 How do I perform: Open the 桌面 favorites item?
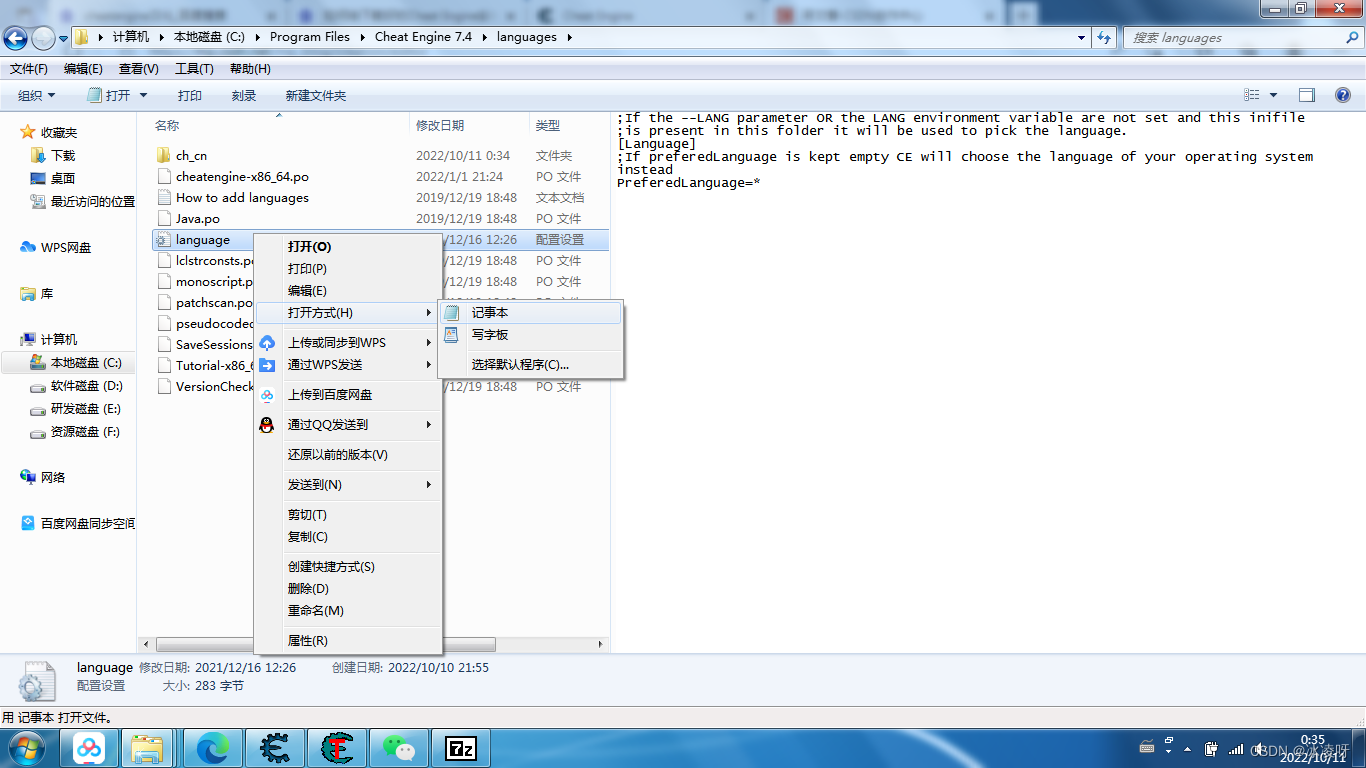(x=53, y=178)
